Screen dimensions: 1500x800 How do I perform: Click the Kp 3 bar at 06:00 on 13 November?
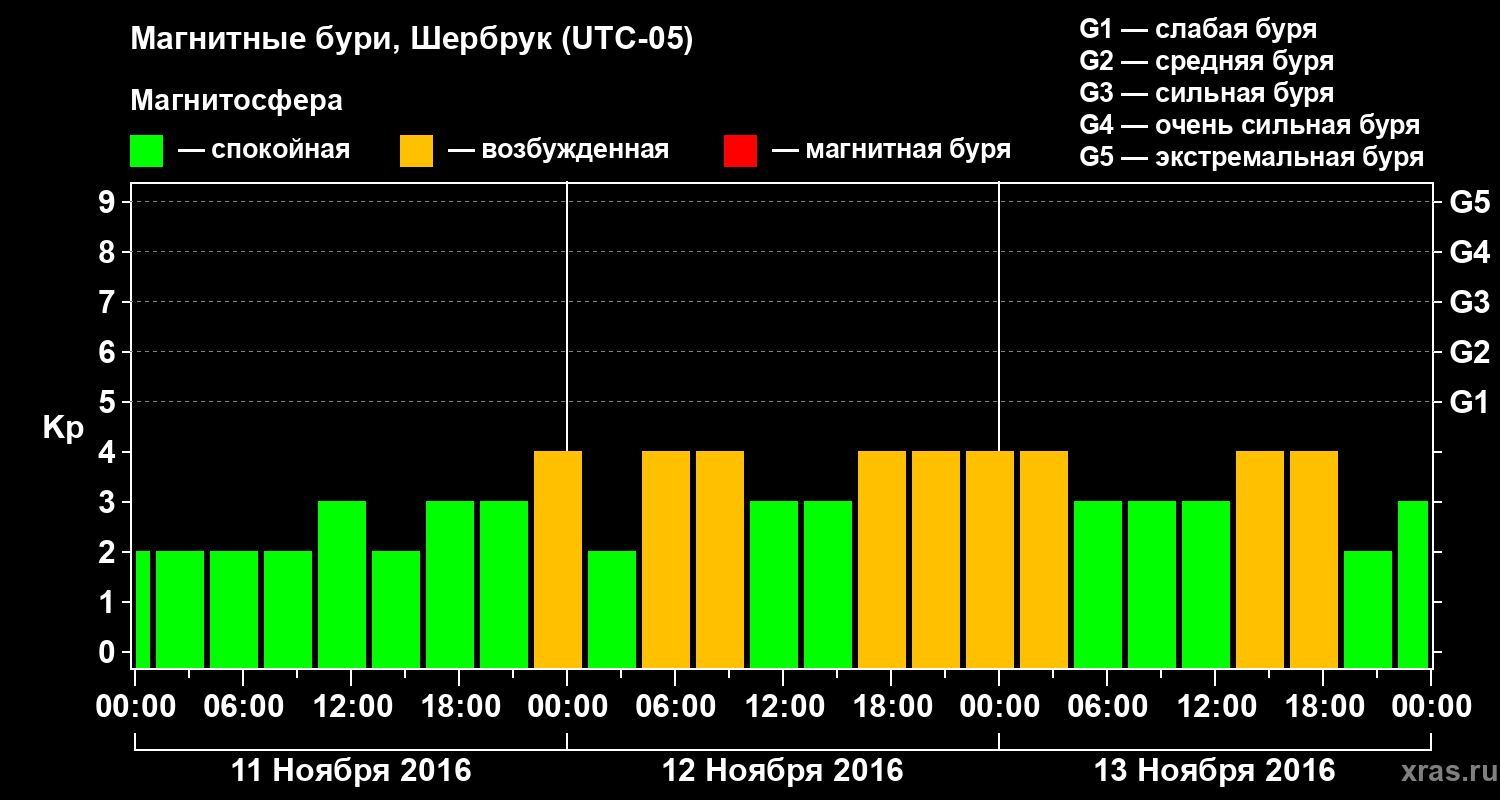[1098, 584]
